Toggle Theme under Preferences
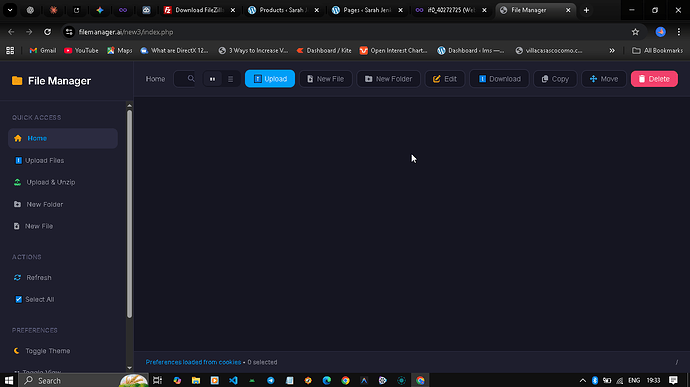Image resolution: width=690 pixels, height=387 pixels. click(63, 351)
